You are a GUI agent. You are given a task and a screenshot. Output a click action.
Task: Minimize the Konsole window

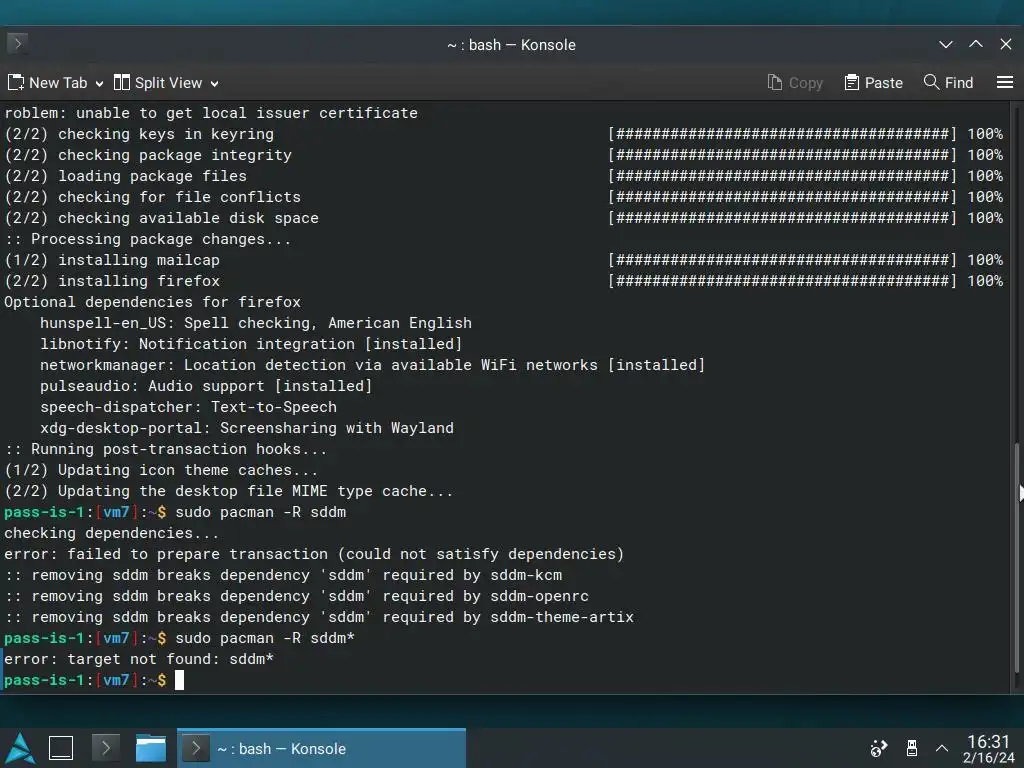point(946,44)
